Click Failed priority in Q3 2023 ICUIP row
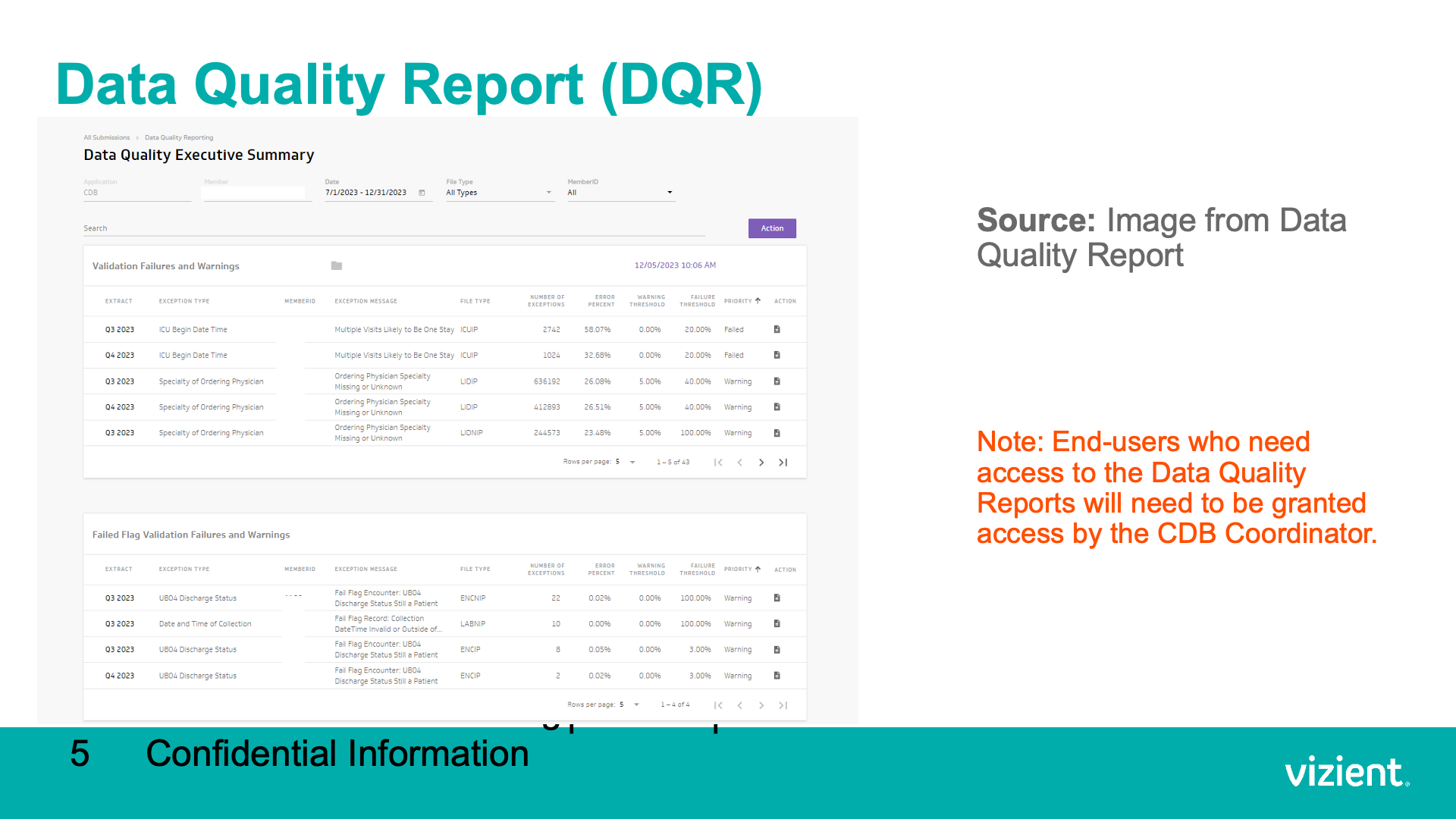The height and width of the screenshot is (819, 1456). click(x=733, y=330)
